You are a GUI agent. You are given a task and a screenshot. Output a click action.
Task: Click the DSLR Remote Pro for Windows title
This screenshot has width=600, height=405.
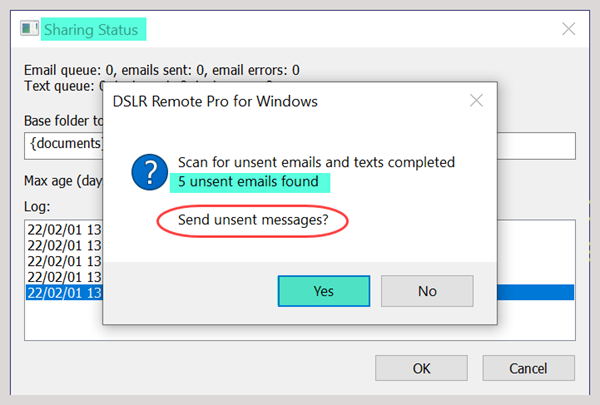[x=215, y=101]
